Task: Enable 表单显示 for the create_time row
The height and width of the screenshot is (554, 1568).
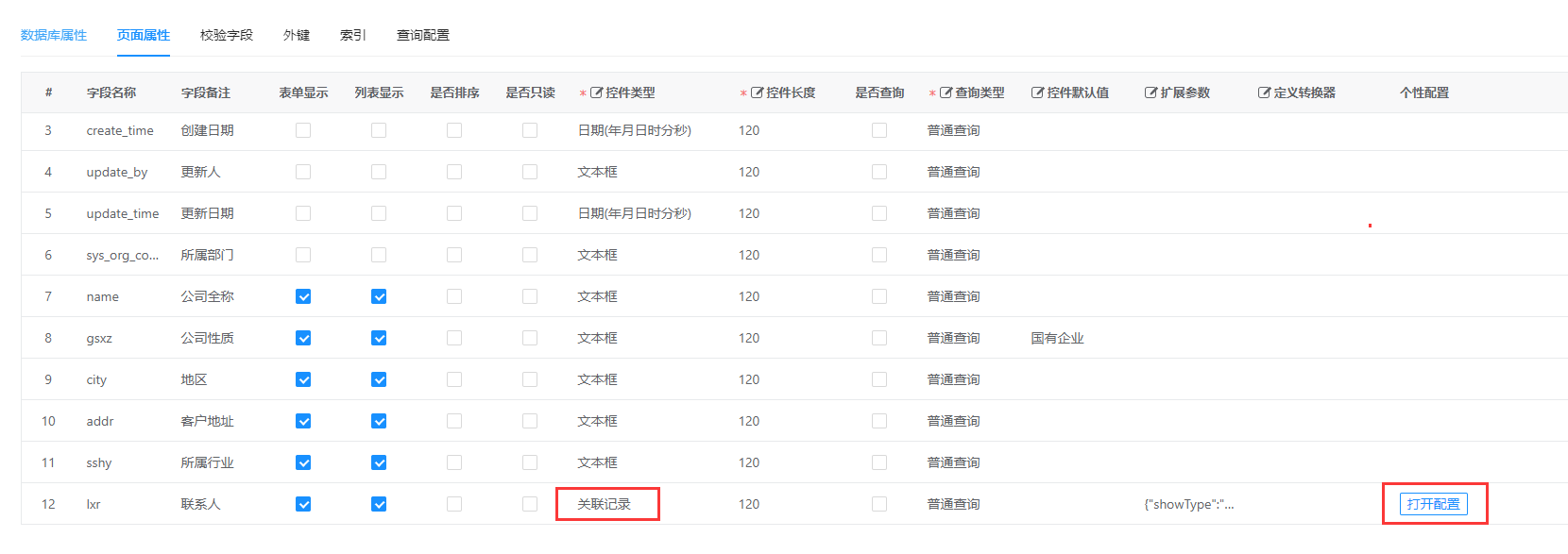Action: 303,130
